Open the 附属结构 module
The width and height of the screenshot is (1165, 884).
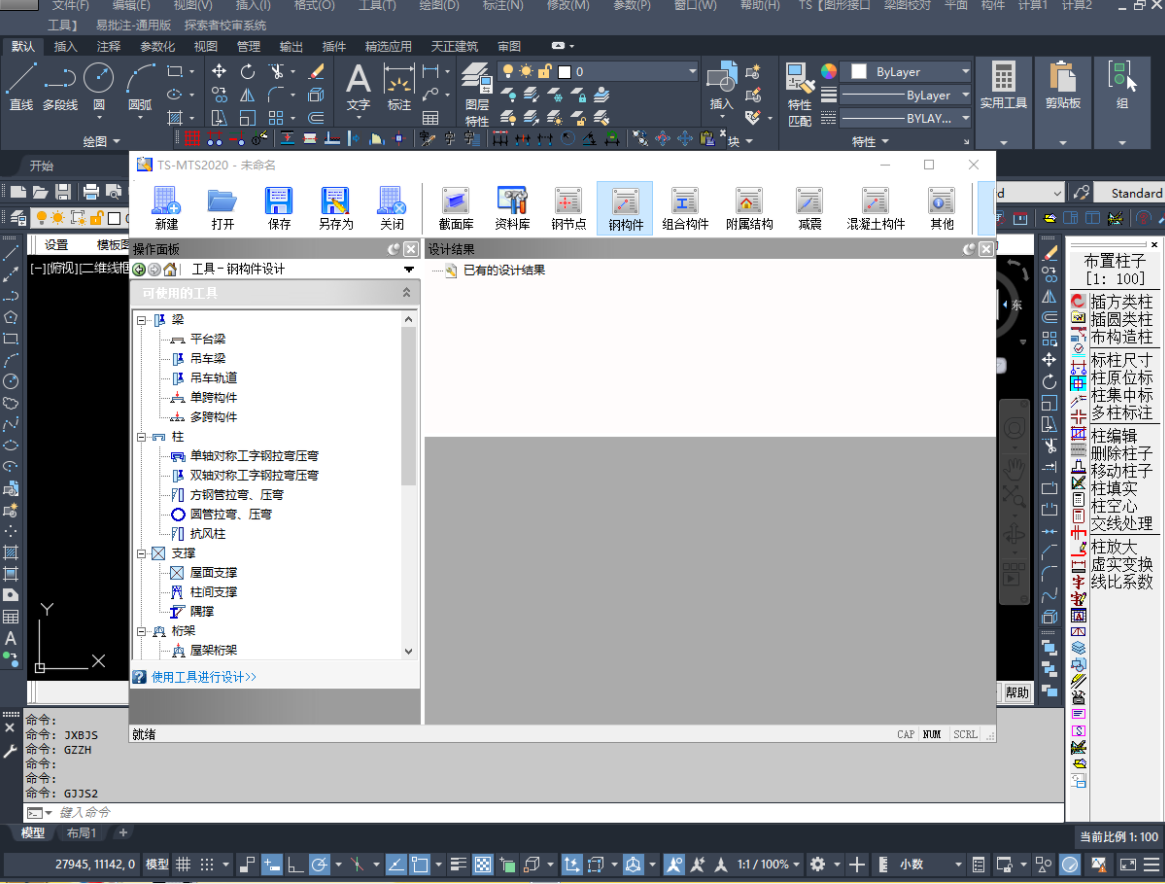tap(749, 208)
